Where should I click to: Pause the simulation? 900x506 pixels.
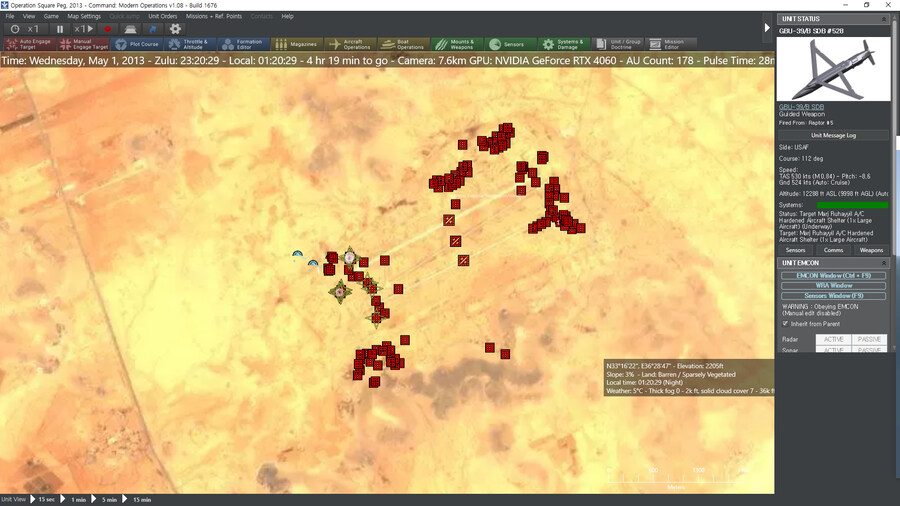point(60,29)
